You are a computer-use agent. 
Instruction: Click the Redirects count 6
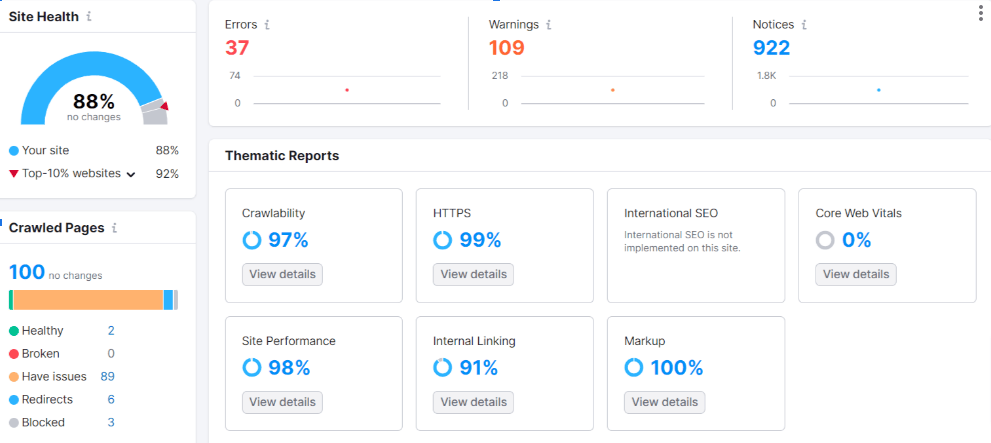click(111, 399)
